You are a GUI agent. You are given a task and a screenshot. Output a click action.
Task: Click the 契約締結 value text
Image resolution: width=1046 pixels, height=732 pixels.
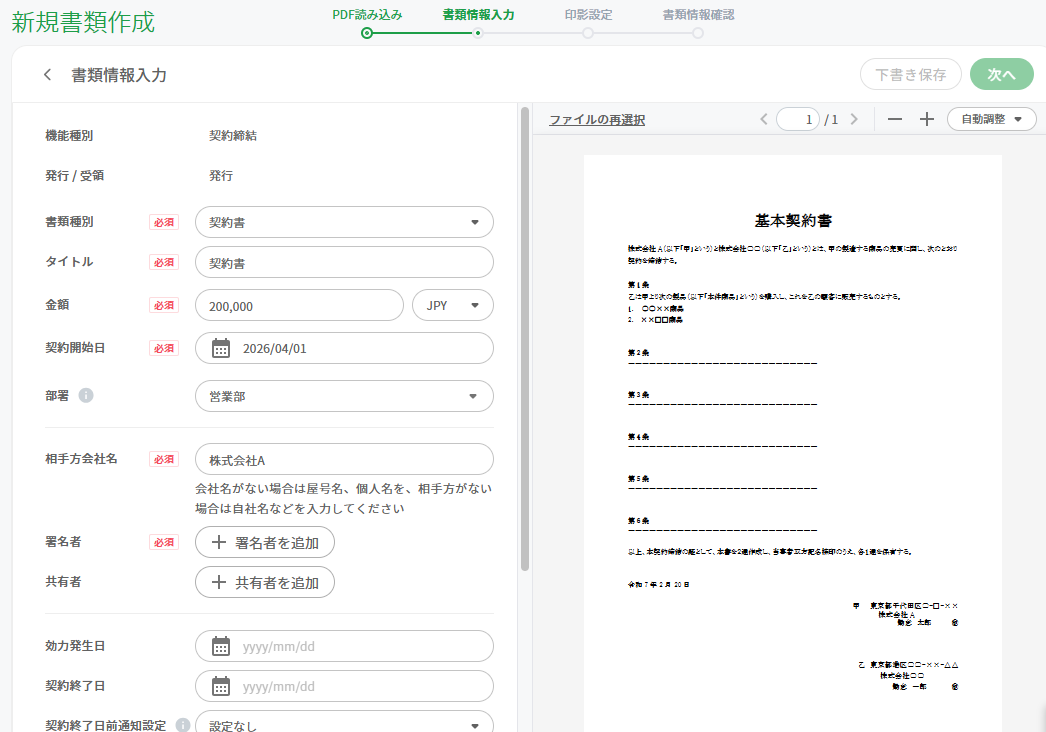(x=233, y=135)
